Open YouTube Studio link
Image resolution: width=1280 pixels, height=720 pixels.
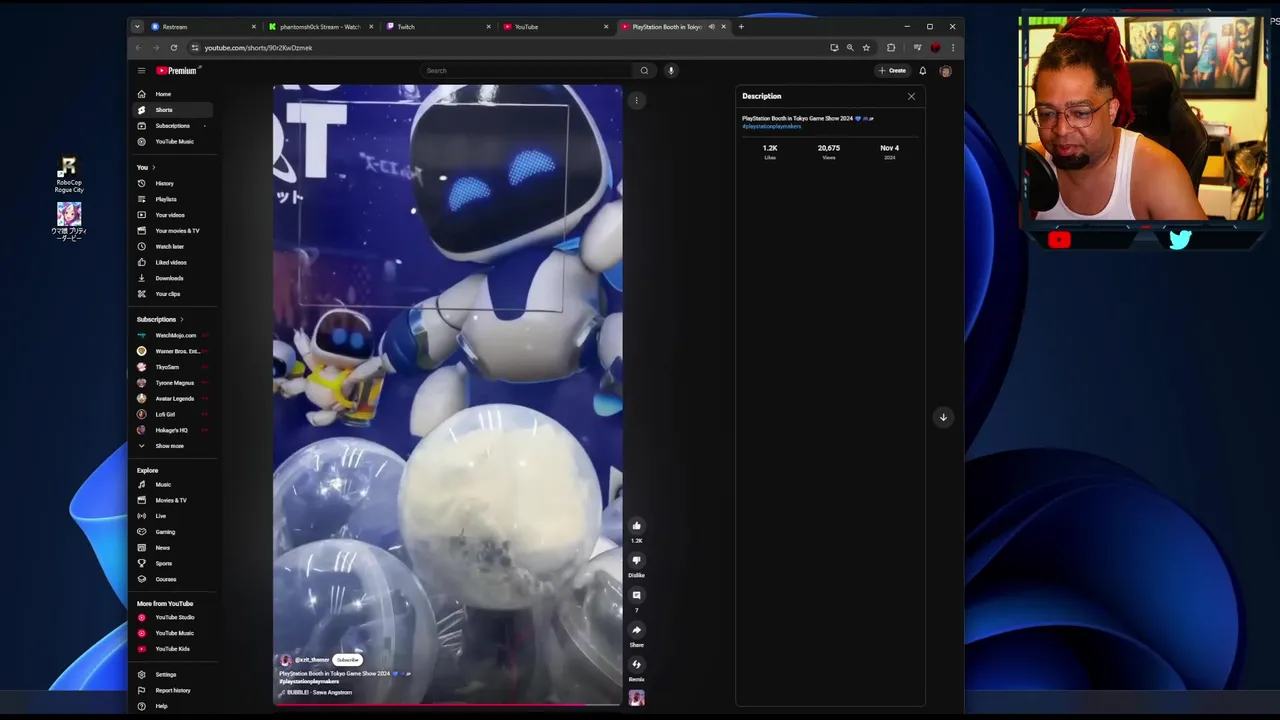coord(171,618)
